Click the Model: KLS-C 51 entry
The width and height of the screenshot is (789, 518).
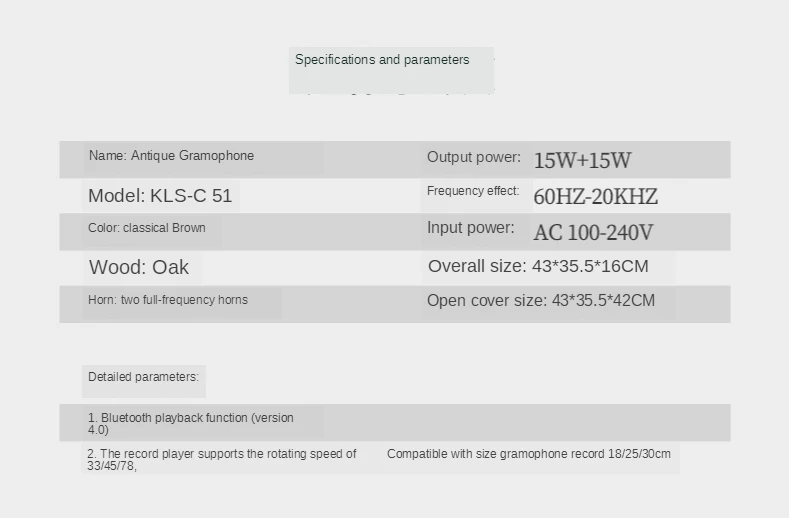[x=160, y=196]
